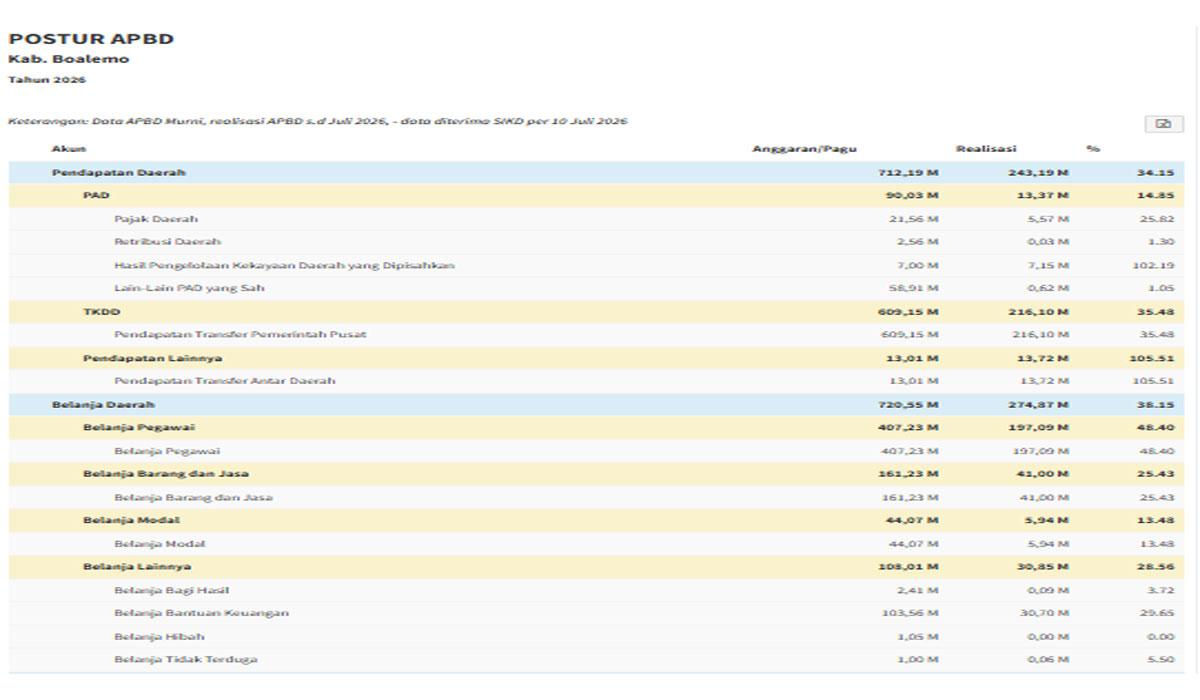Click the Retribusi Daerah row
The width and height of the screenshot is (1200, 700).
coord(596,242)
